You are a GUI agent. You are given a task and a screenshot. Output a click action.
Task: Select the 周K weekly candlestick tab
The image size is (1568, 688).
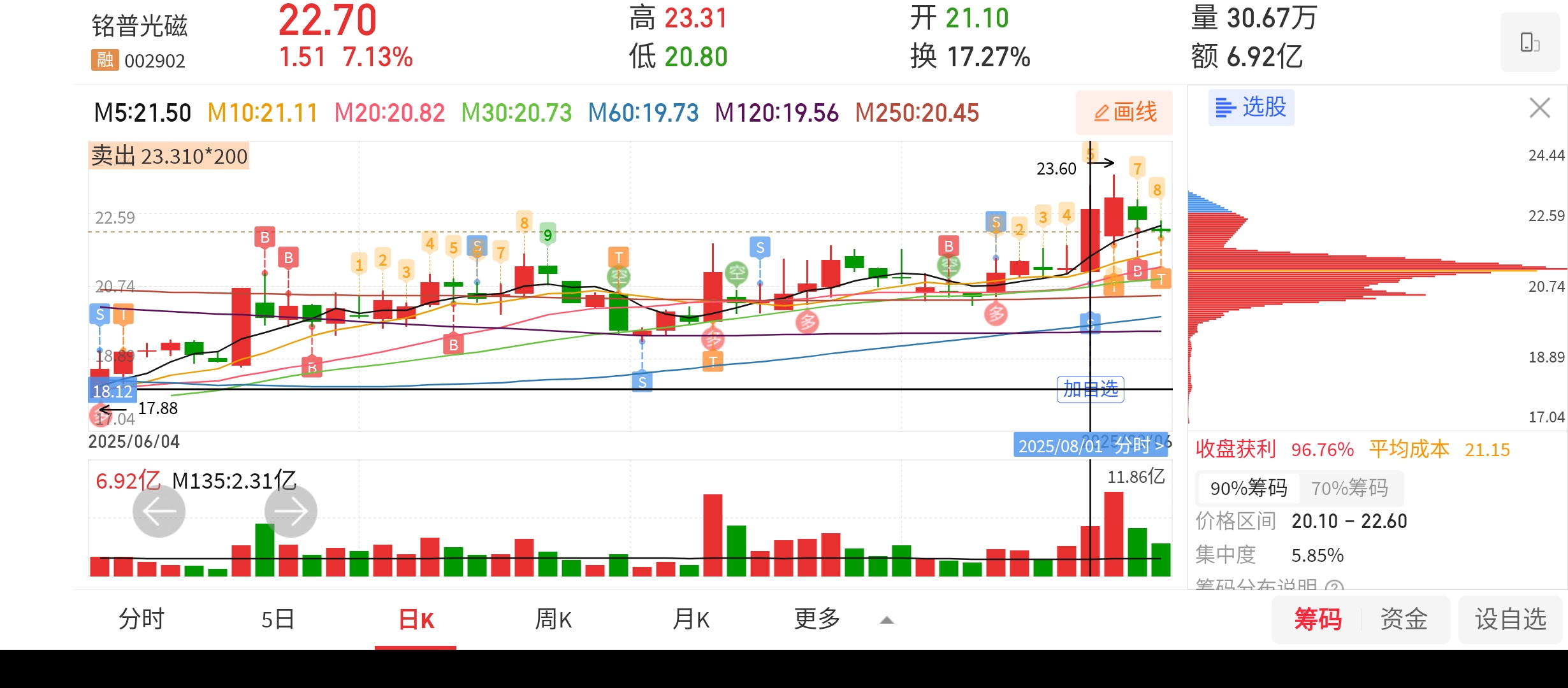pyautogui.click(x=553, y=619)
